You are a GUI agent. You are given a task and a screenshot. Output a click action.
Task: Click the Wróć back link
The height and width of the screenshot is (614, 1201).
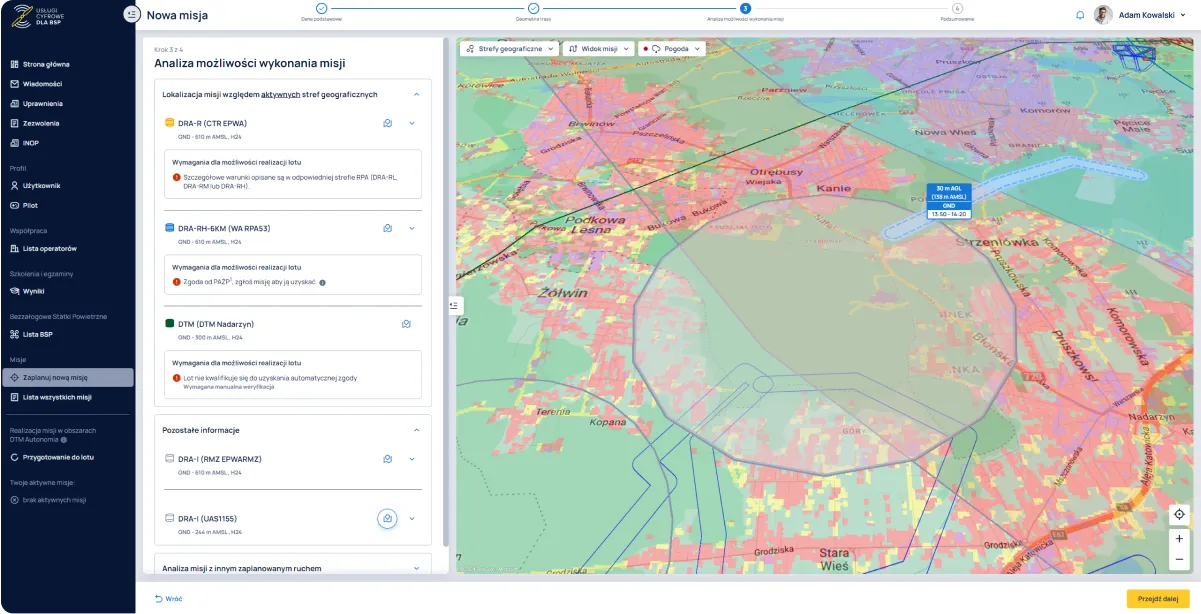pyautogui.click(x=168, y=598)
